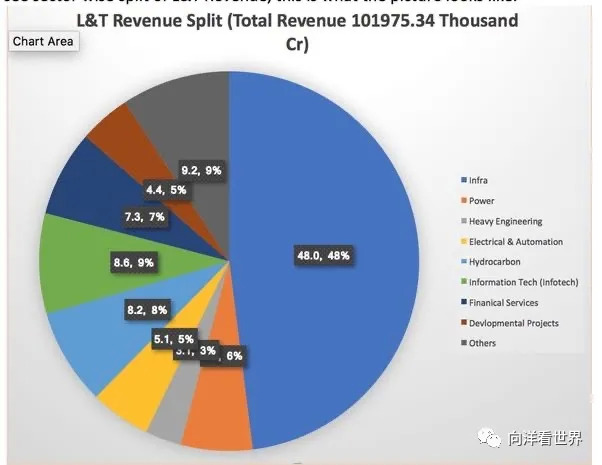The image size is (602, 465).
Task: Click the 'Hydrocarbon' legend entry text
Action: click(494, 262)
